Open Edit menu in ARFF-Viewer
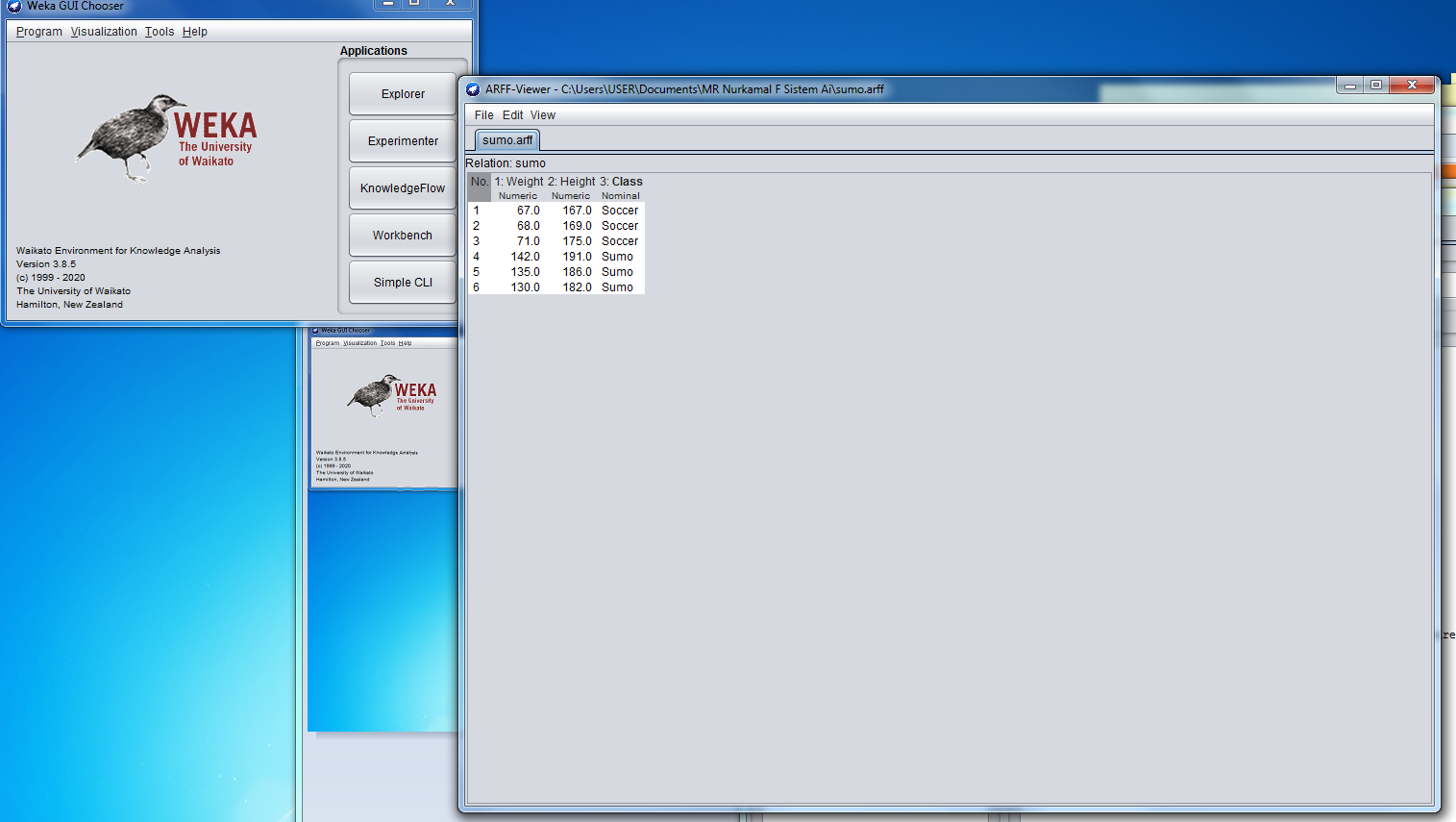 tap(513, 115)
